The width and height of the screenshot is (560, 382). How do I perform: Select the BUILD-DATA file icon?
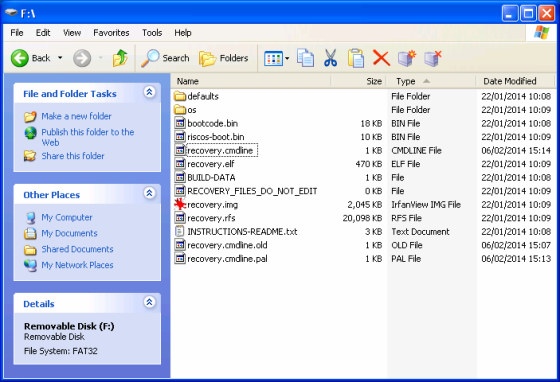coord(180,177)
